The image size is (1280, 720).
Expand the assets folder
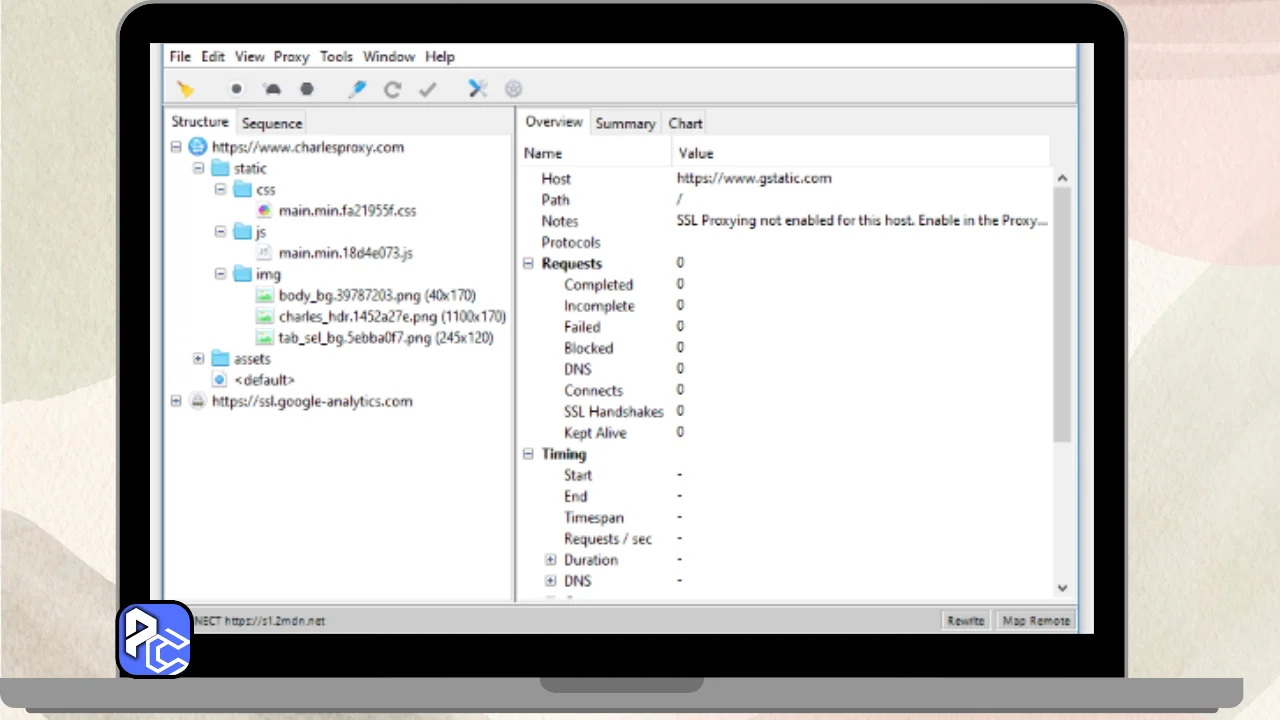tap(198, 359)
